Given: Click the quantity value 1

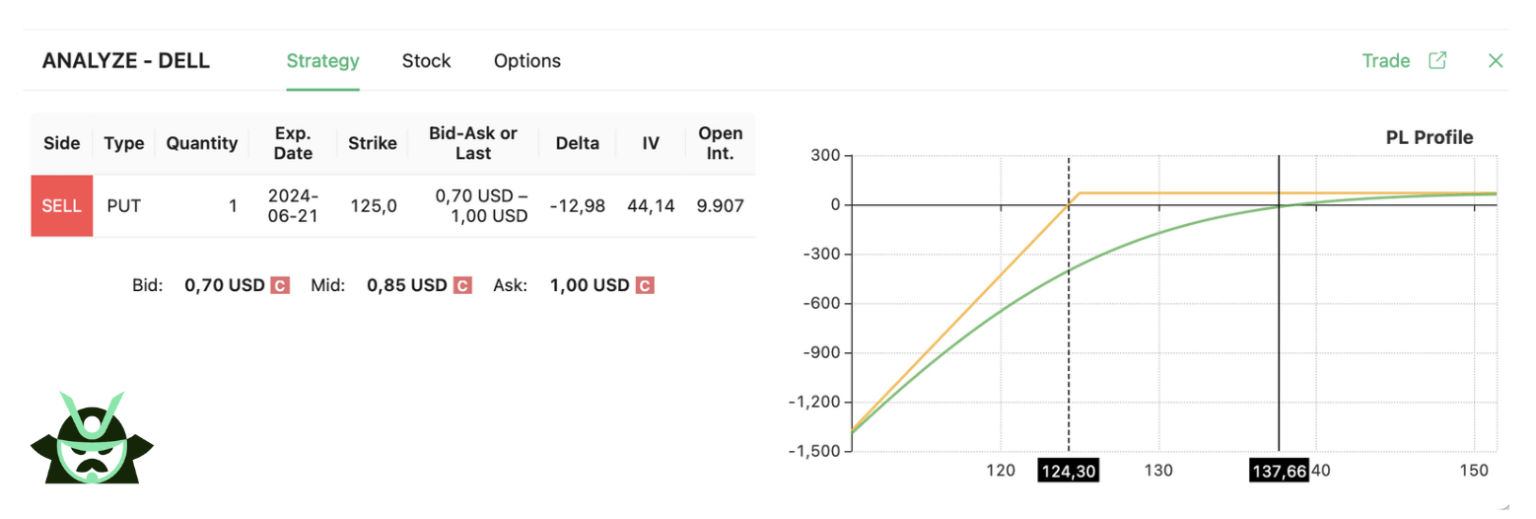Looking at the screenshot, I should click(x=232, y=206).
